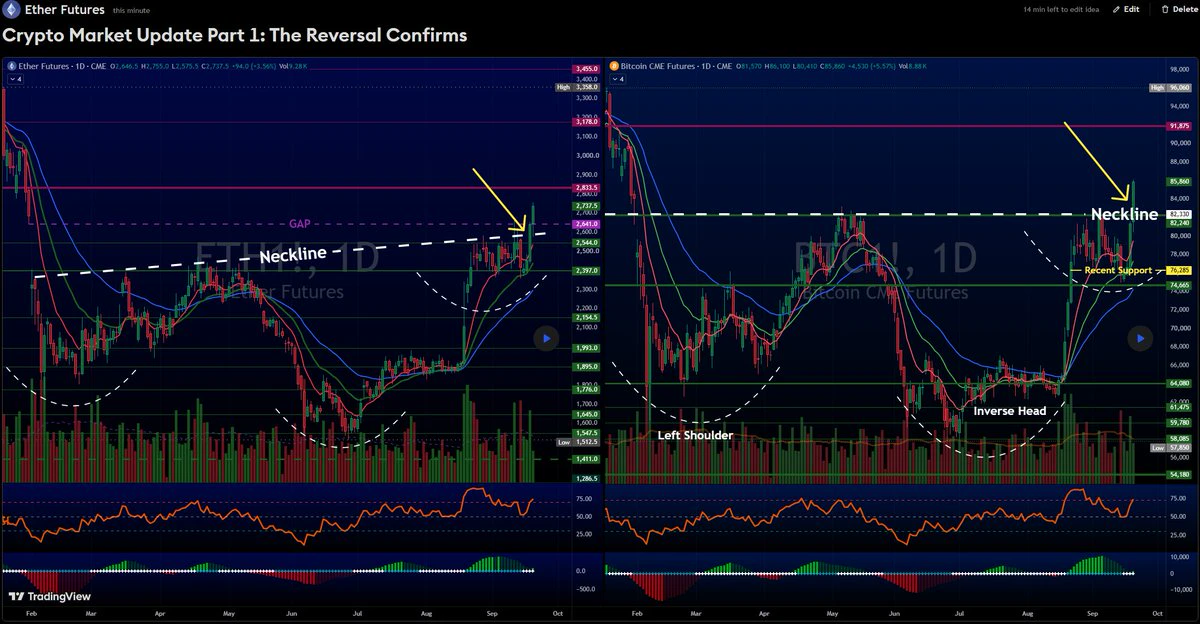Expand the indicators list on the Bitcoin chart
The image size is (1200, 624).
(x=616, y=77)
